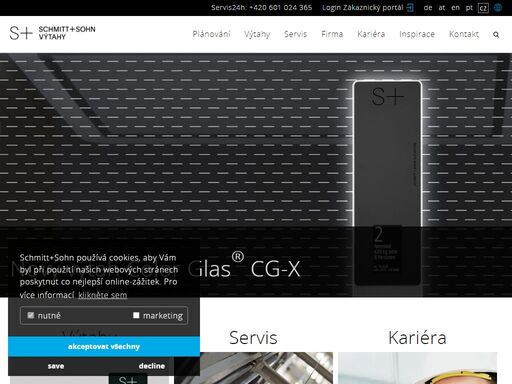This screenshot has width=512, height=384.
Task: Enable the marketing cookies checkbox
Action: point(136,315)
